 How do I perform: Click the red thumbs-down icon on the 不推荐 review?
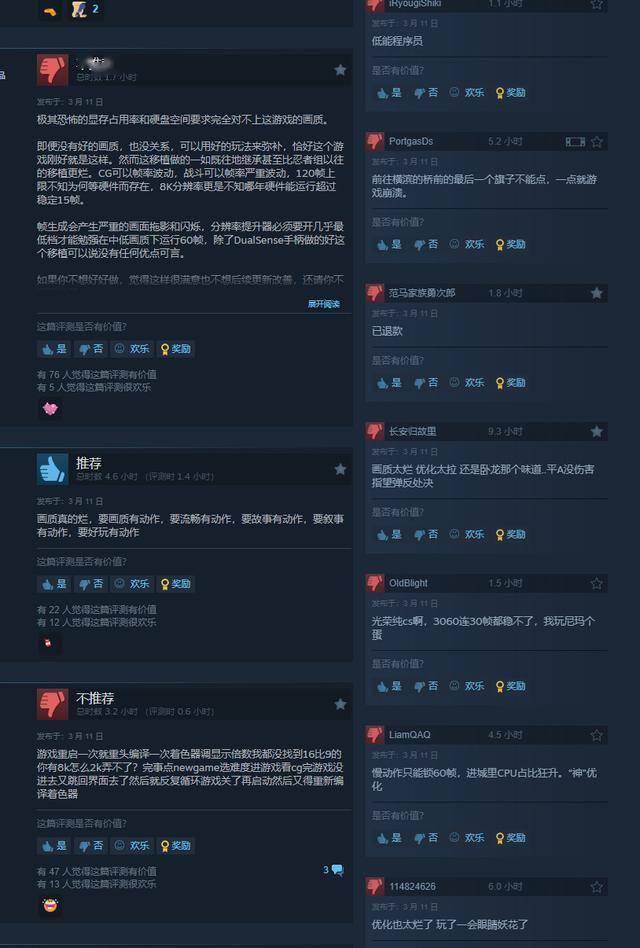coord(53,704)
